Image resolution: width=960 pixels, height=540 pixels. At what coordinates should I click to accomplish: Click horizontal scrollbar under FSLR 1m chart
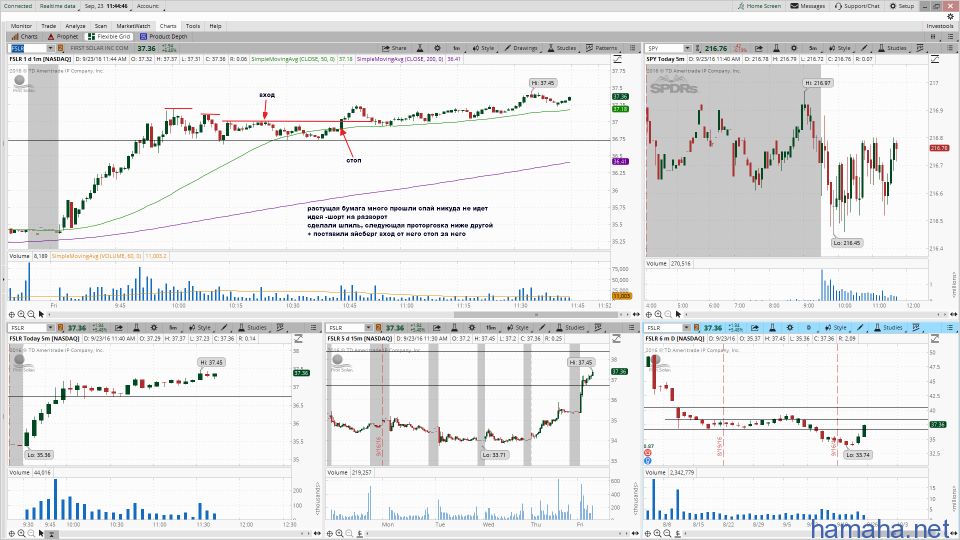tap(536, 315)
